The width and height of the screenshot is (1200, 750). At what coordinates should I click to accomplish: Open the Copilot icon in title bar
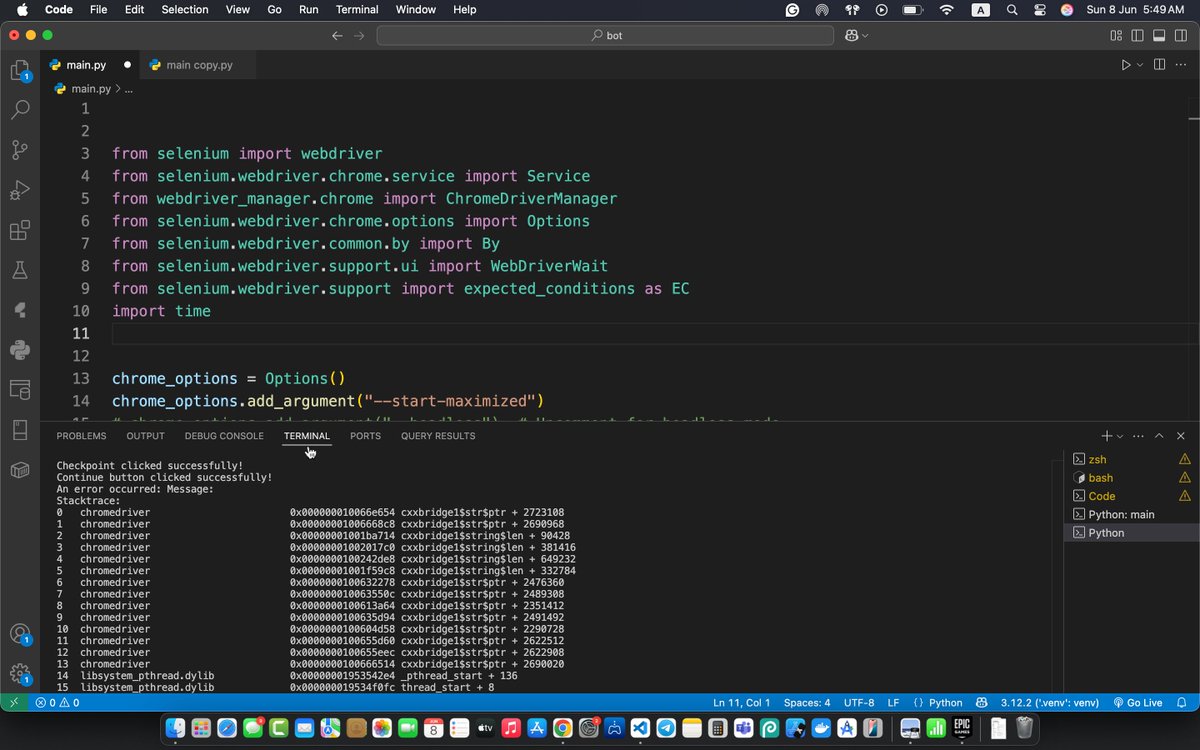(851, 35)
